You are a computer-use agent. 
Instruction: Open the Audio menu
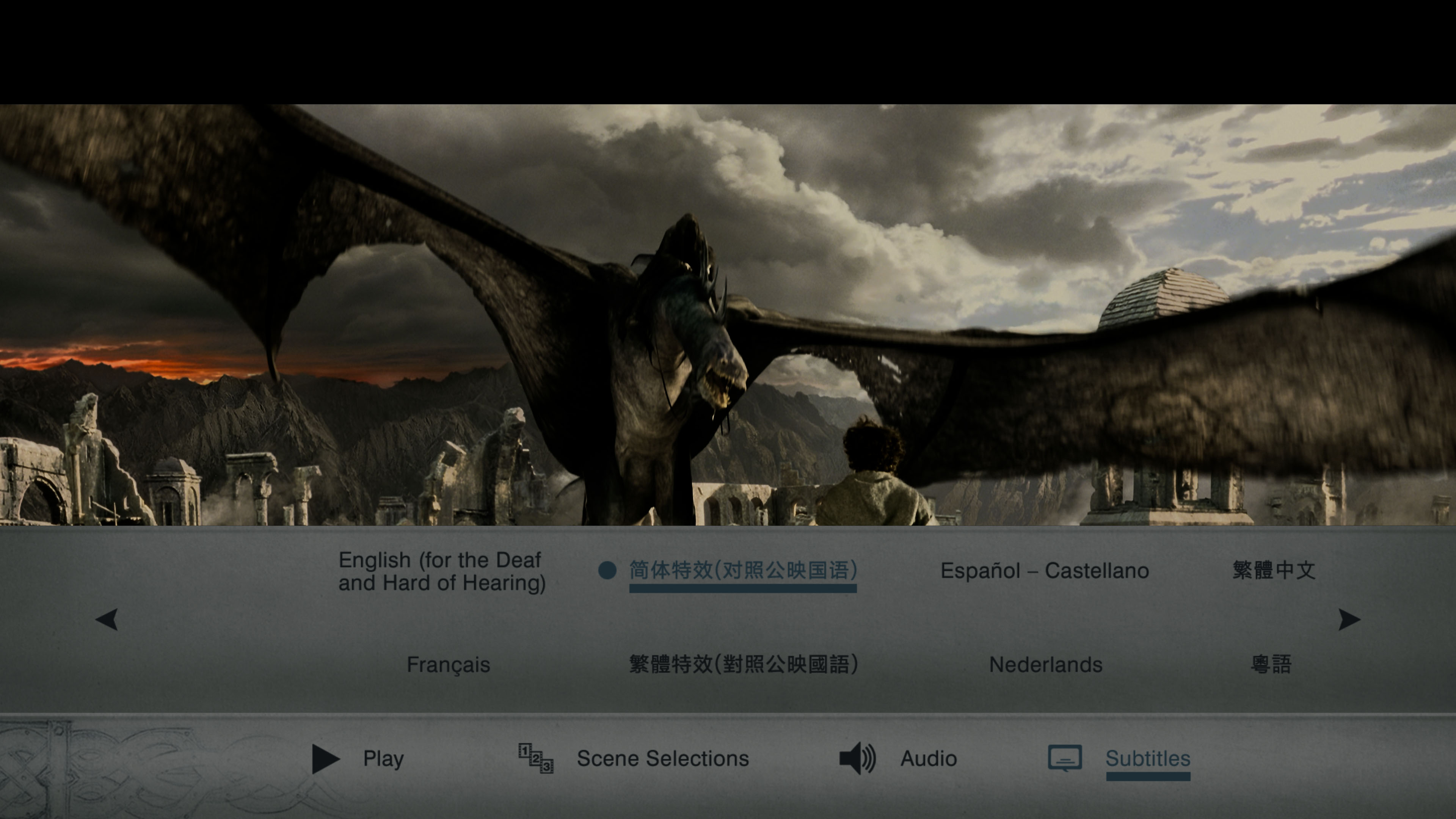[929, 758]
